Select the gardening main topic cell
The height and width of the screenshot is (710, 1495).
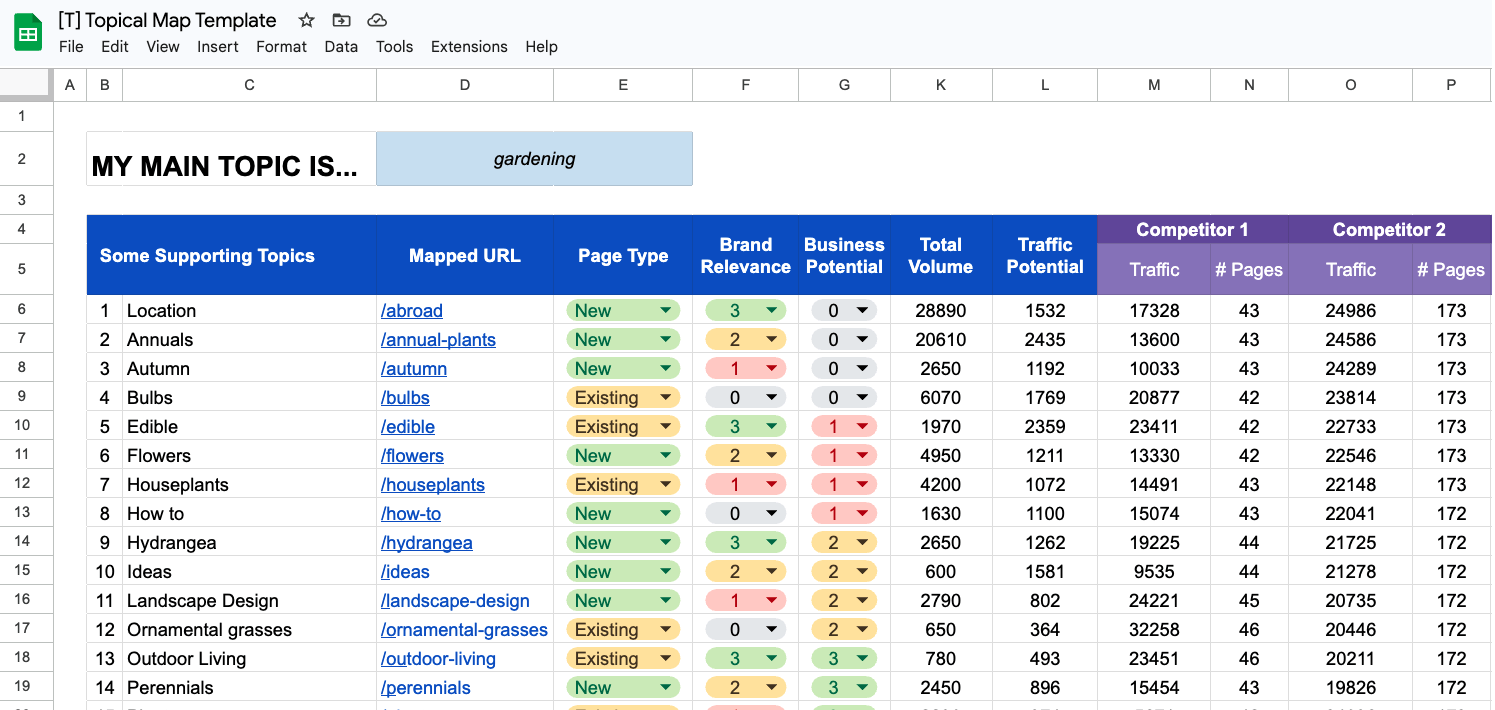click(534, 158)
